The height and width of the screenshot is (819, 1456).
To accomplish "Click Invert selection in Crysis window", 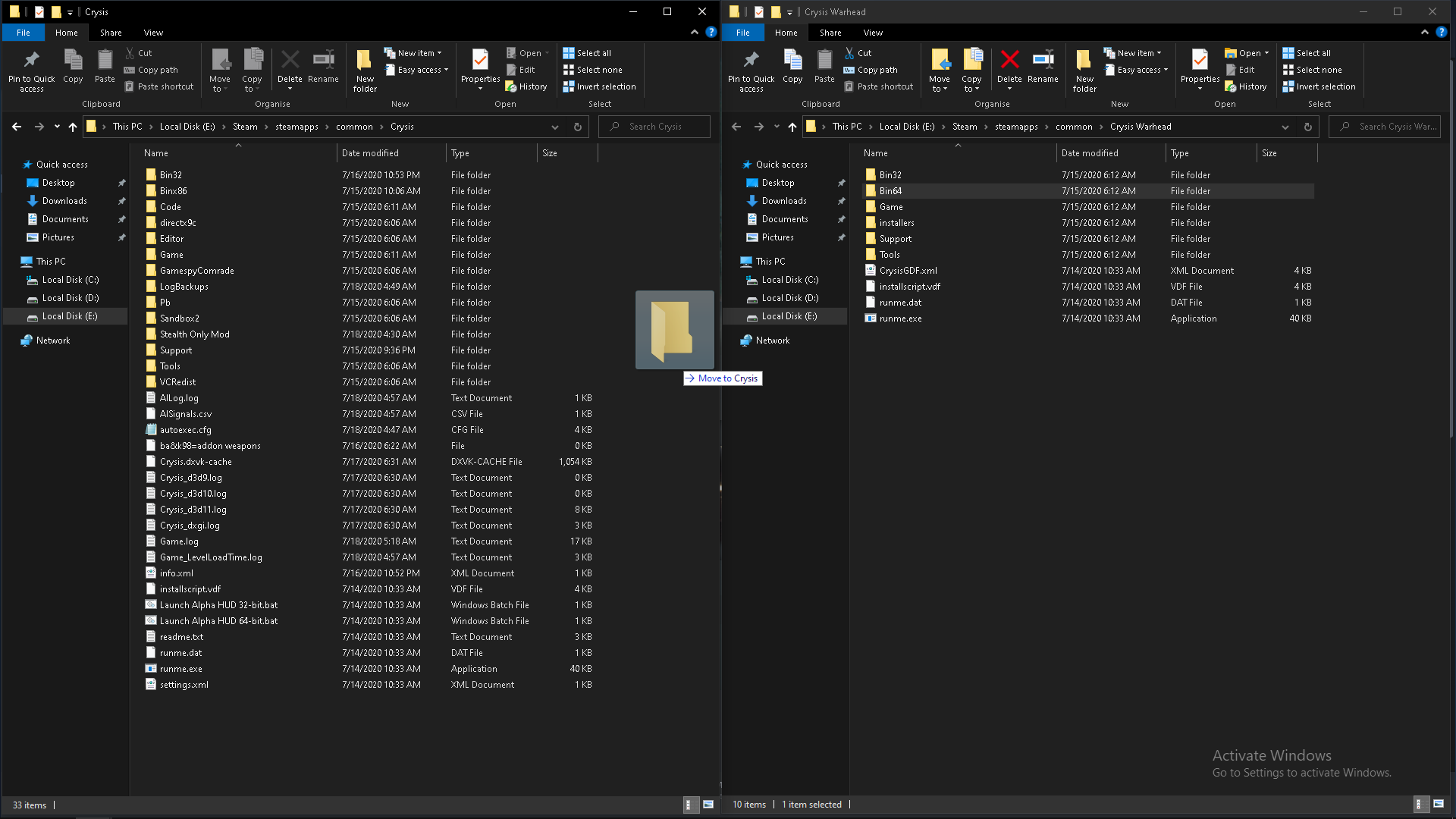I will coord(599,86).
